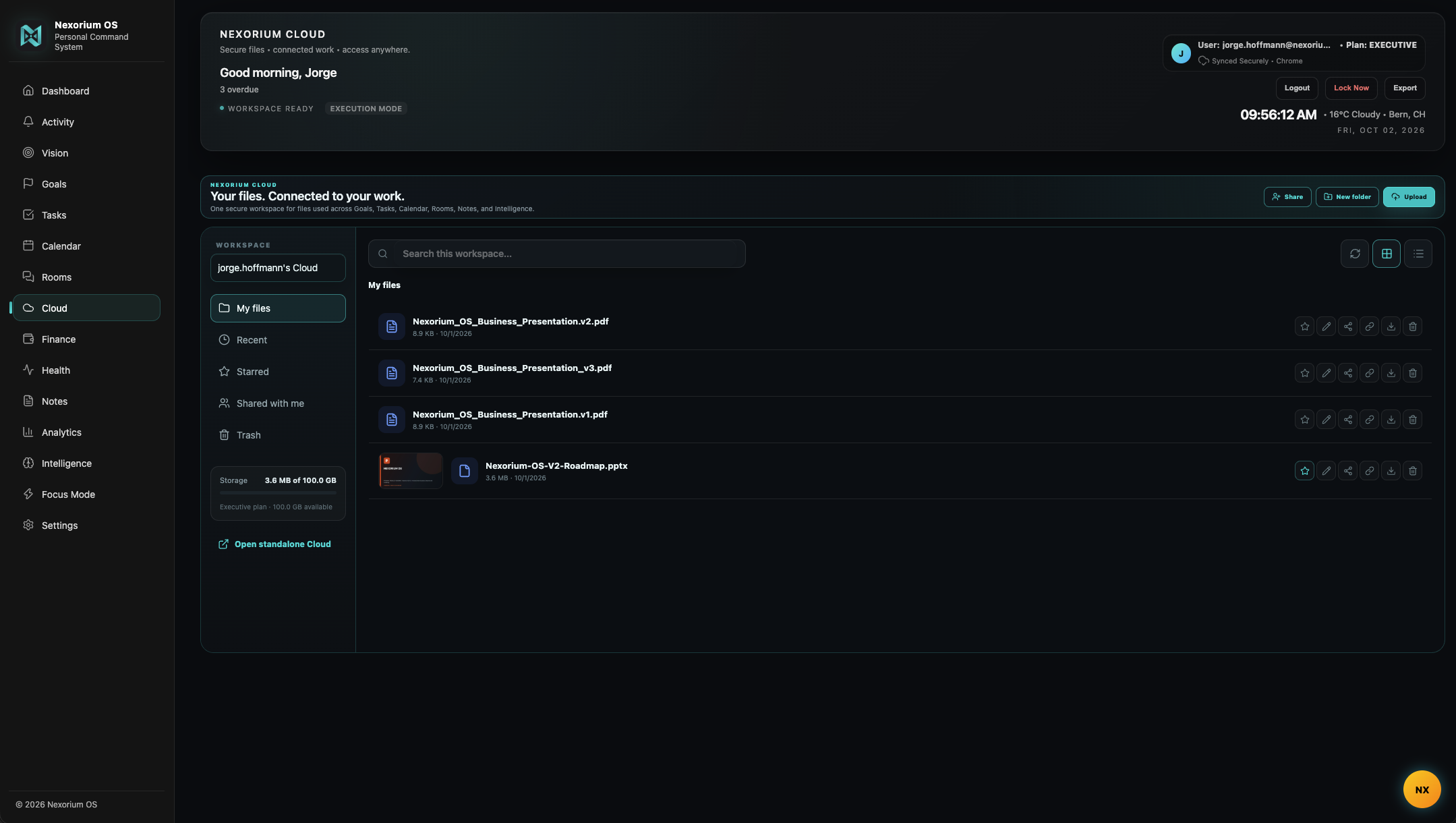
Task: Open Finance from the sidebar
Action: point(86,339)
